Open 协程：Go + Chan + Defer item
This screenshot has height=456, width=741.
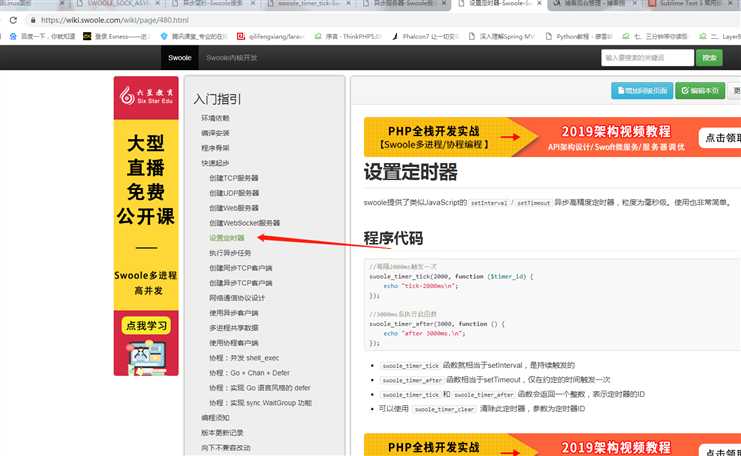click(x=250, y=373)
